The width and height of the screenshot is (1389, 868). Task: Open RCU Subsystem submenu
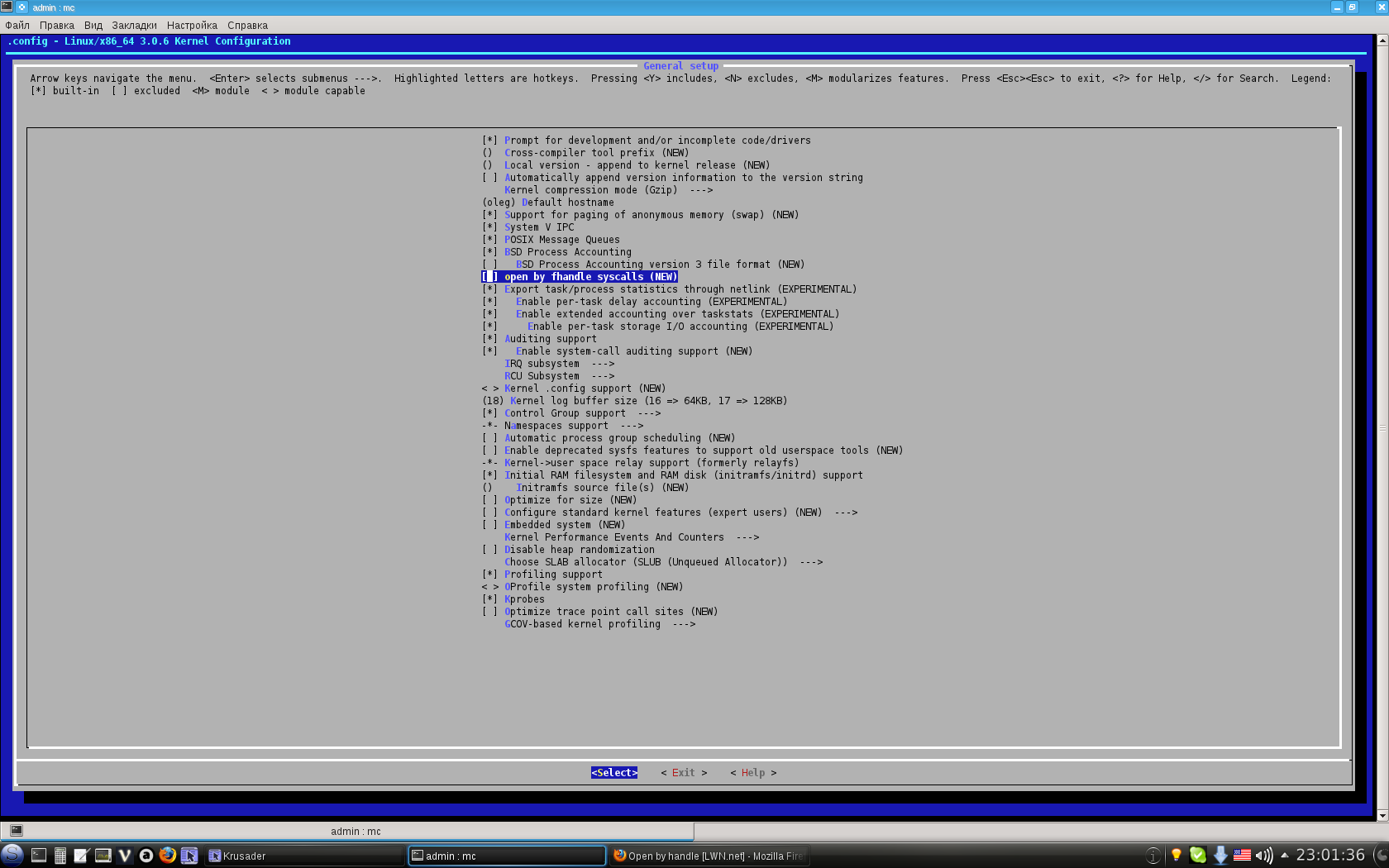(x=560, y=376)
